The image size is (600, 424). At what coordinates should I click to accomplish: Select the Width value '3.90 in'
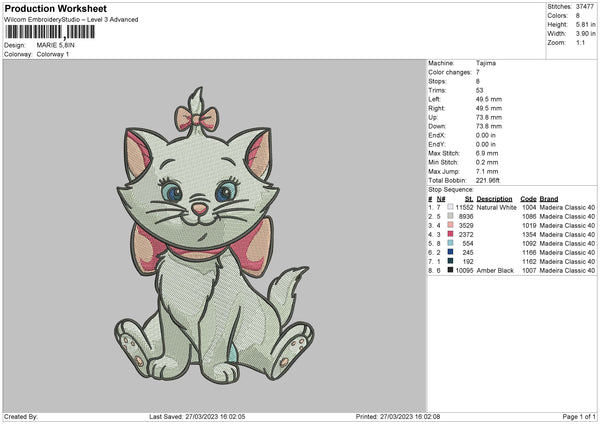pyautogui.click(x=585, y=34)
